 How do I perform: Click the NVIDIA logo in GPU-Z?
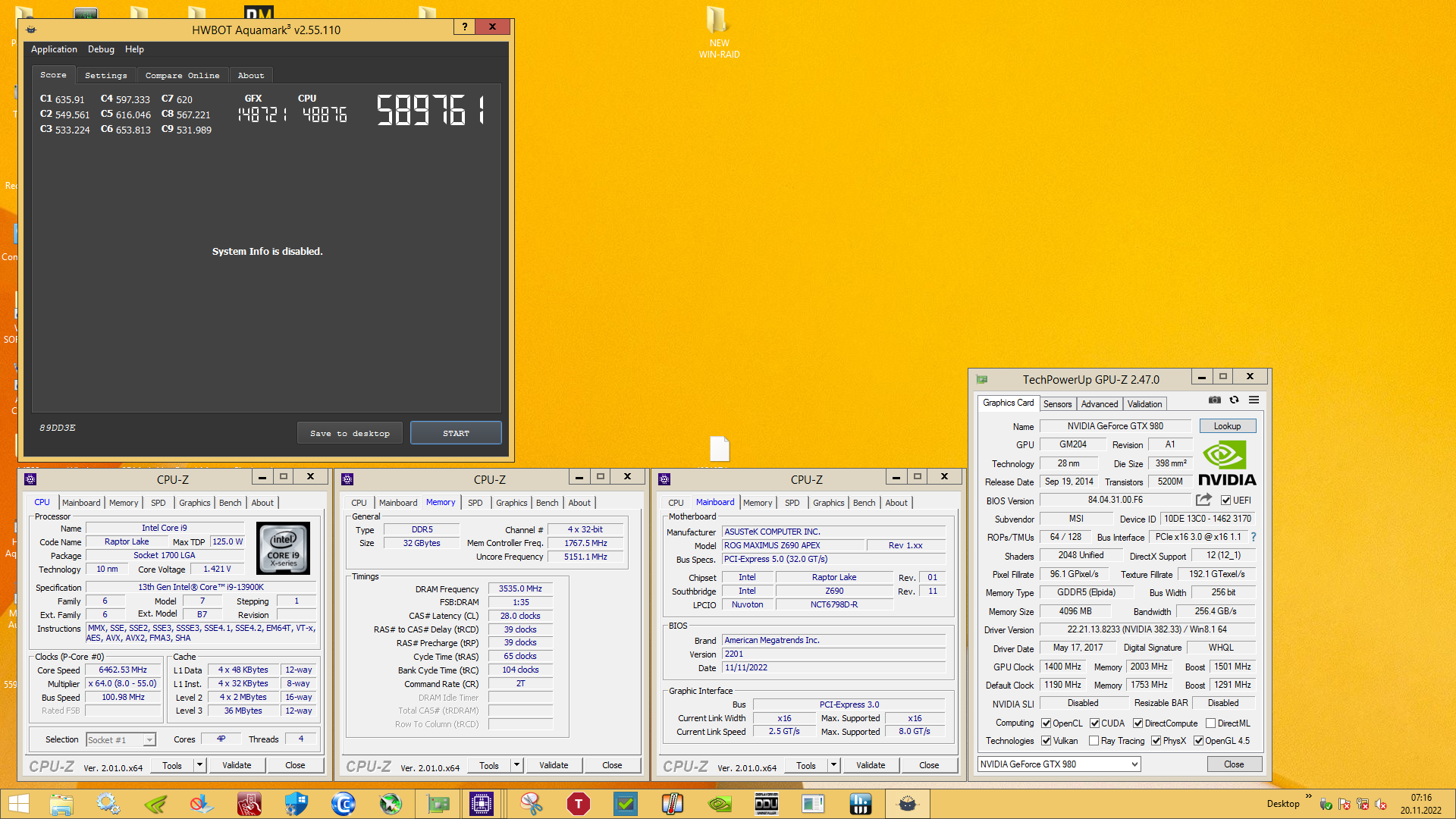1226,464
